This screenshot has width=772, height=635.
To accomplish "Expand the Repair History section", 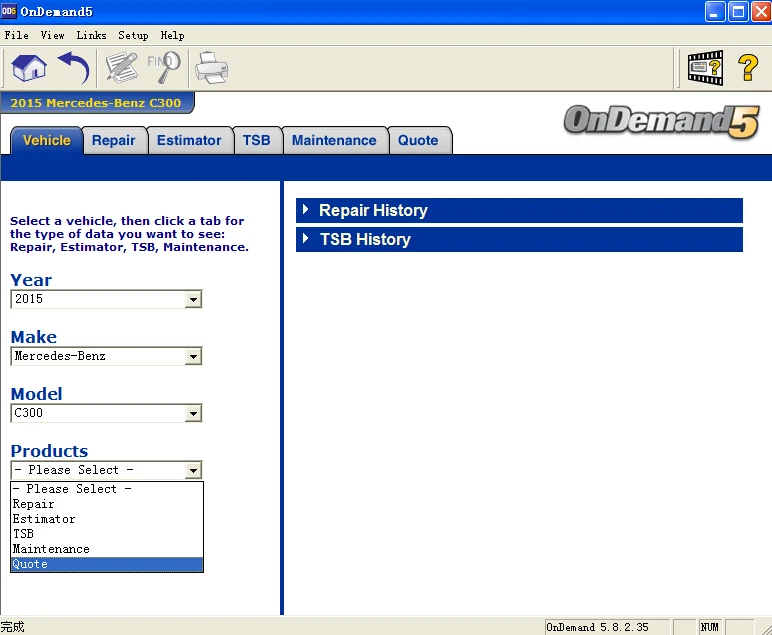I will click(x=519, y=210).
